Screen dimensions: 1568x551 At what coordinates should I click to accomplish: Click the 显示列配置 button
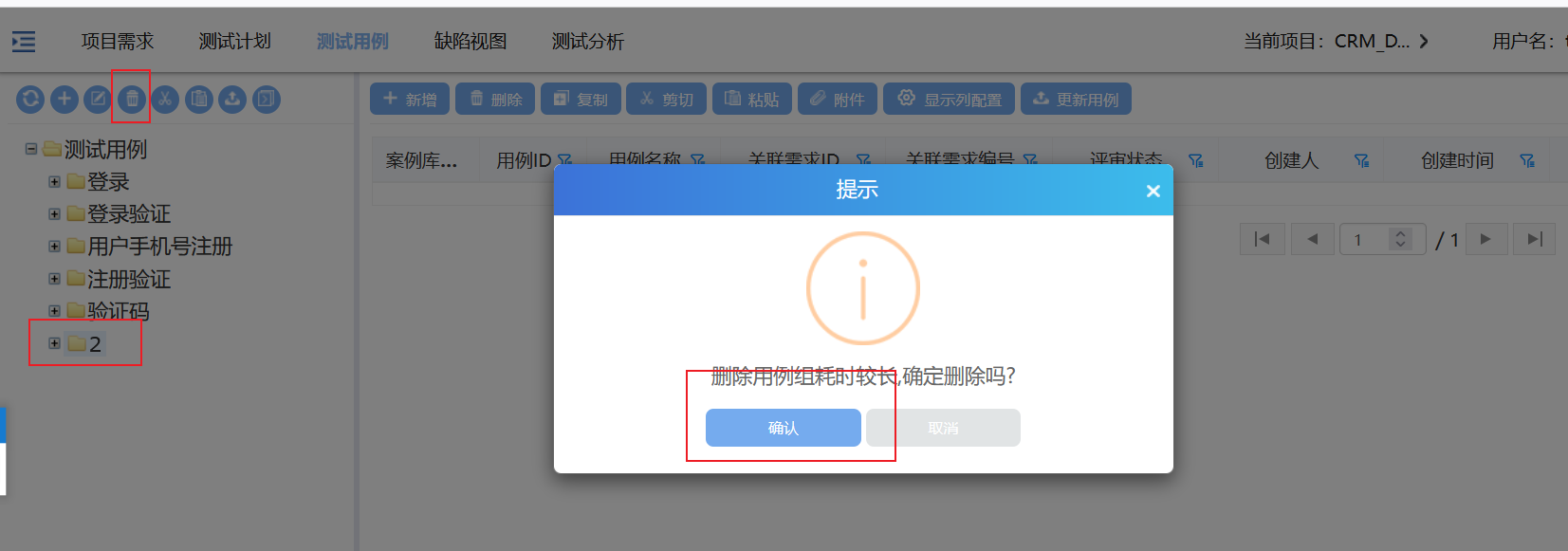coord(949,99)
